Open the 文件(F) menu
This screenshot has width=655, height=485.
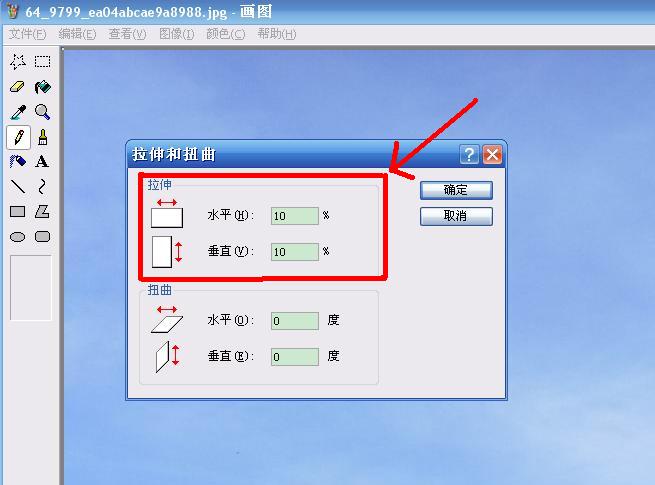pyautogui.click(x=28, y=34)
